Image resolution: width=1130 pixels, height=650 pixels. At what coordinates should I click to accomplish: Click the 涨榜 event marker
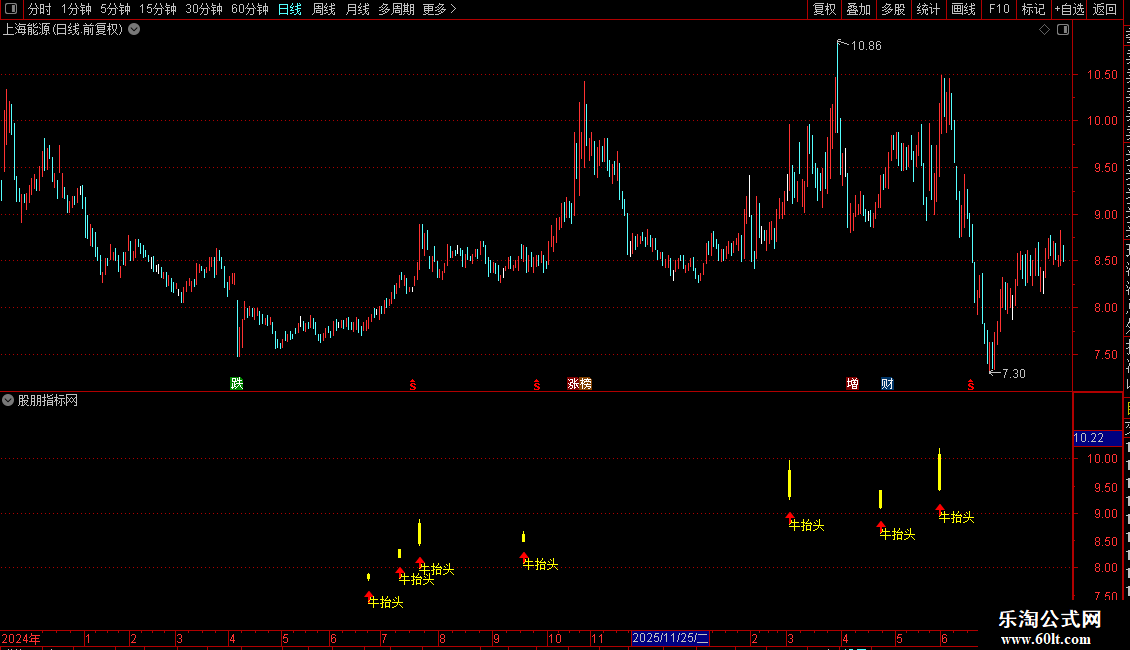click(x=579, y=383)
